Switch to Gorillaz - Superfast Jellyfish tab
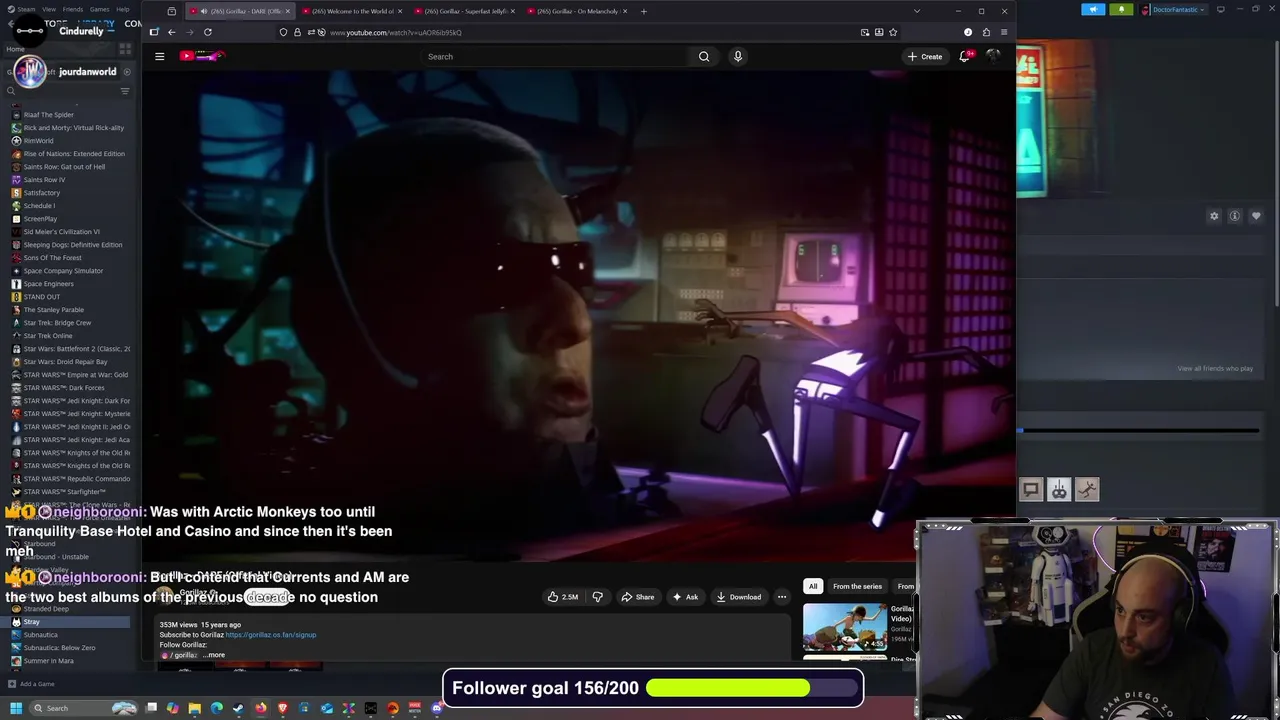The width and height of the screenshot is (1280, 720). 465,11
